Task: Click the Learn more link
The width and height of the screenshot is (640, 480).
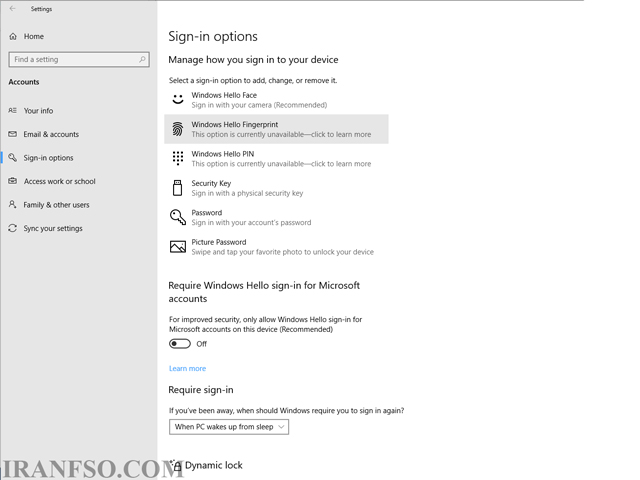Action: (187, 369)
